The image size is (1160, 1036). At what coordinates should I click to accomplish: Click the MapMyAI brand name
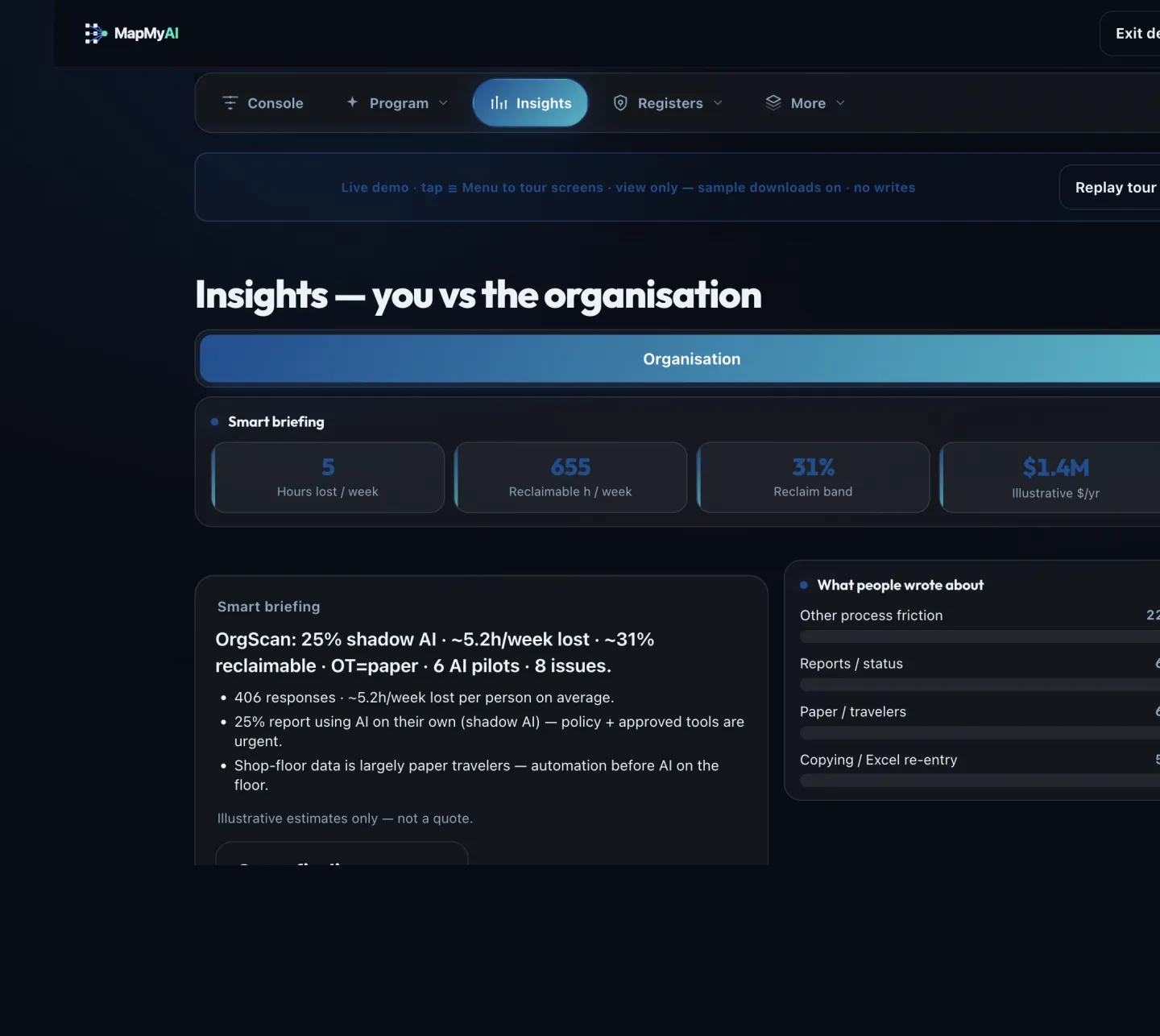[147, 33]
